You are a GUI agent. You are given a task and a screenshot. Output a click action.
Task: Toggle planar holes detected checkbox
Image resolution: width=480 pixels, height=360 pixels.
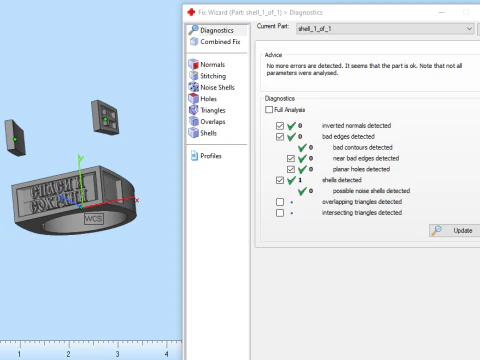[x=291, y=169]
